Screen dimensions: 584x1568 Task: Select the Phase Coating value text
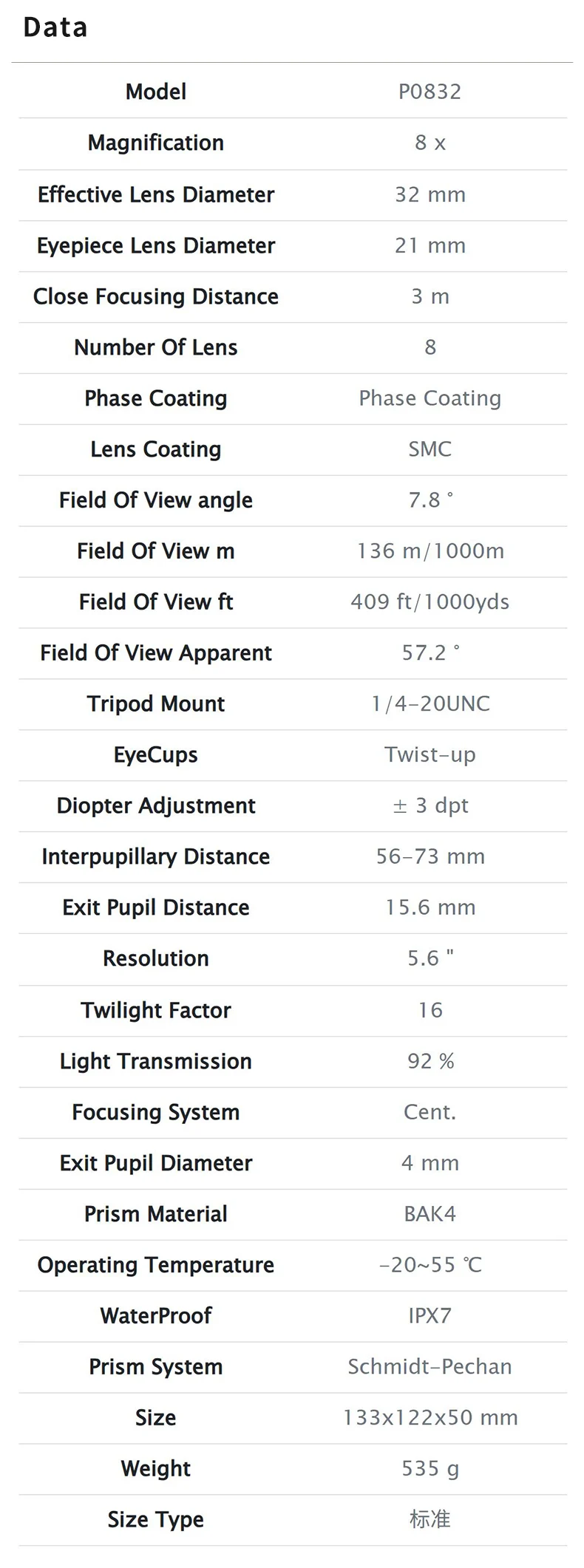[429, 398]
